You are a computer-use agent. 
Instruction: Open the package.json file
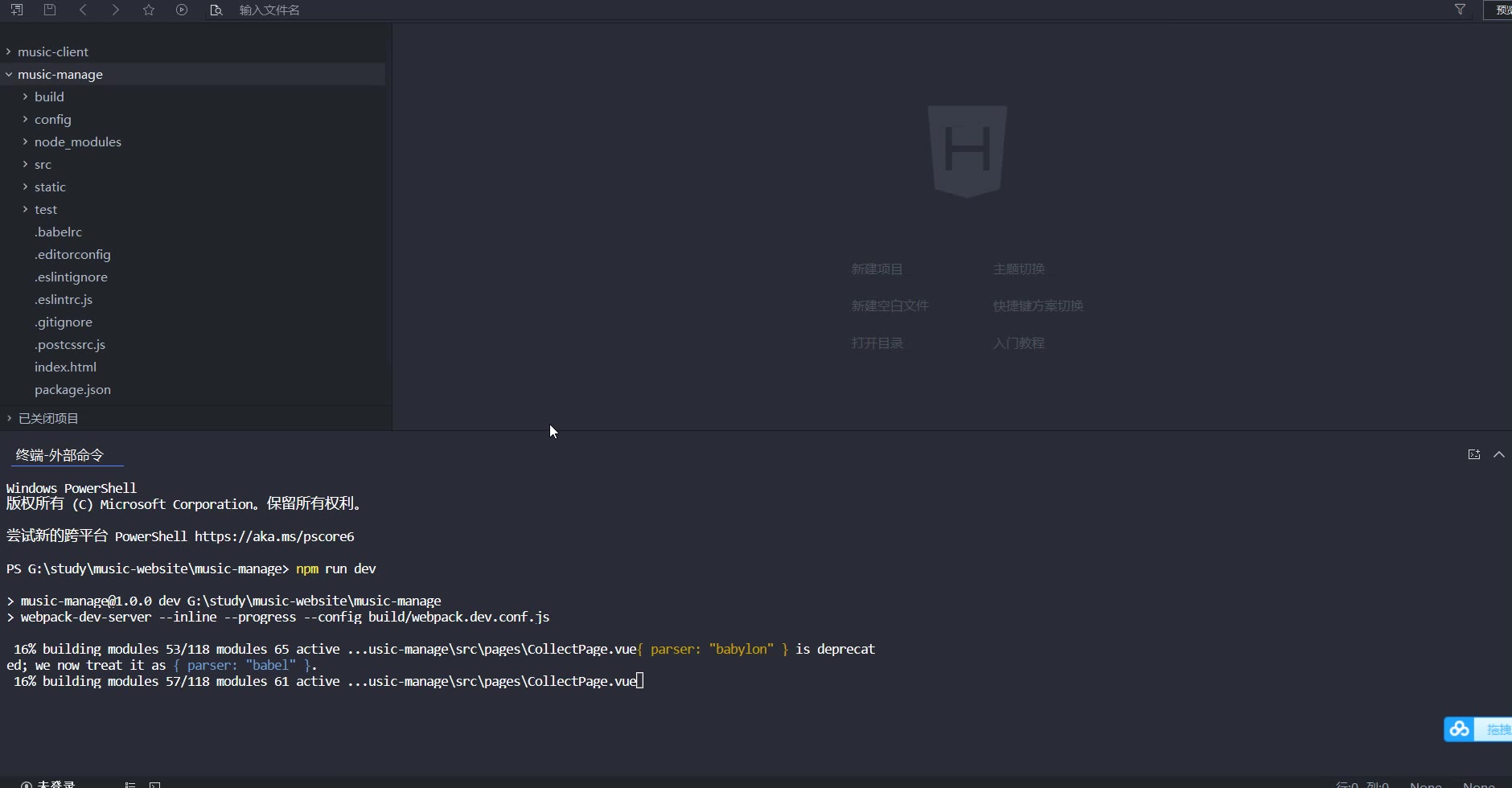pos(72,389)
